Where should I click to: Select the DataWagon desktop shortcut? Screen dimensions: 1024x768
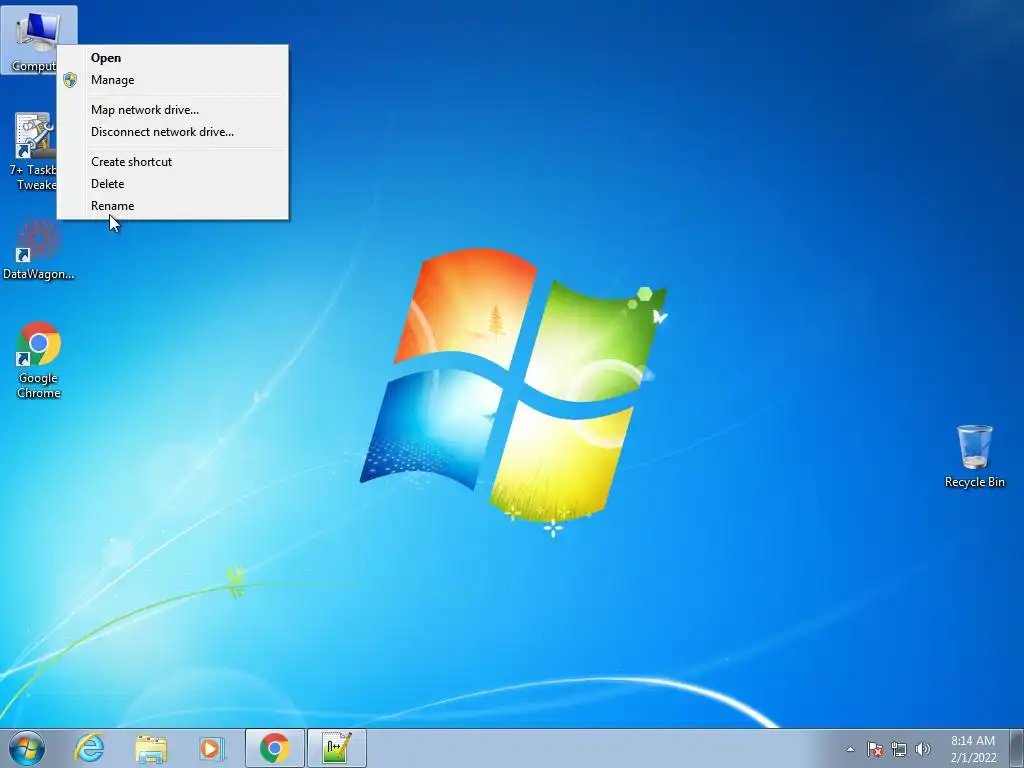click(x=39, y=250)
